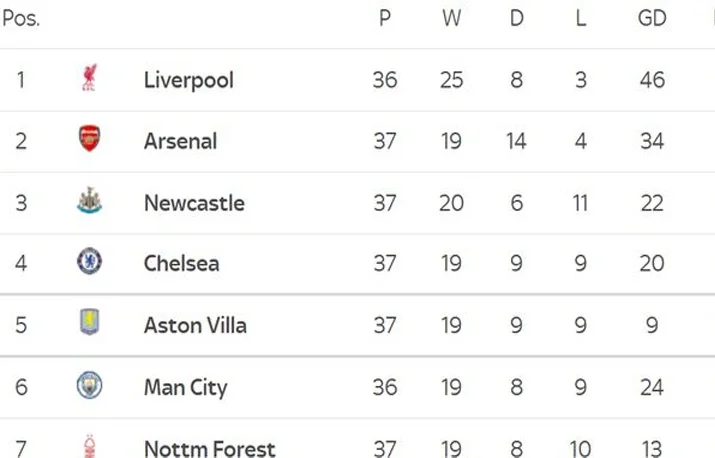Click the W wins column header

[451, 18]
